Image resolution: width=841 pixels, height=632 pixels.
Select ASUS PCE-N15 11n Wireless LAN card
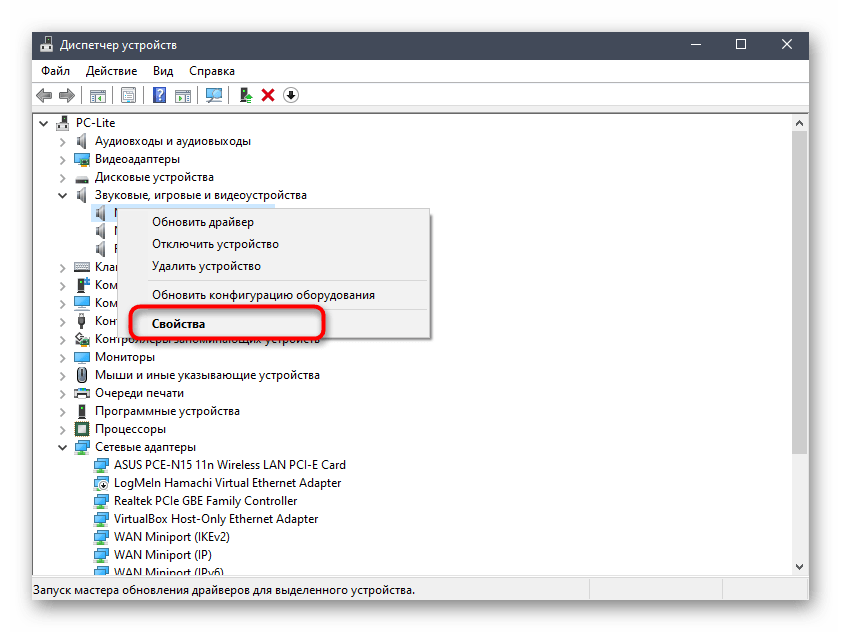click(x=230, y=465)
